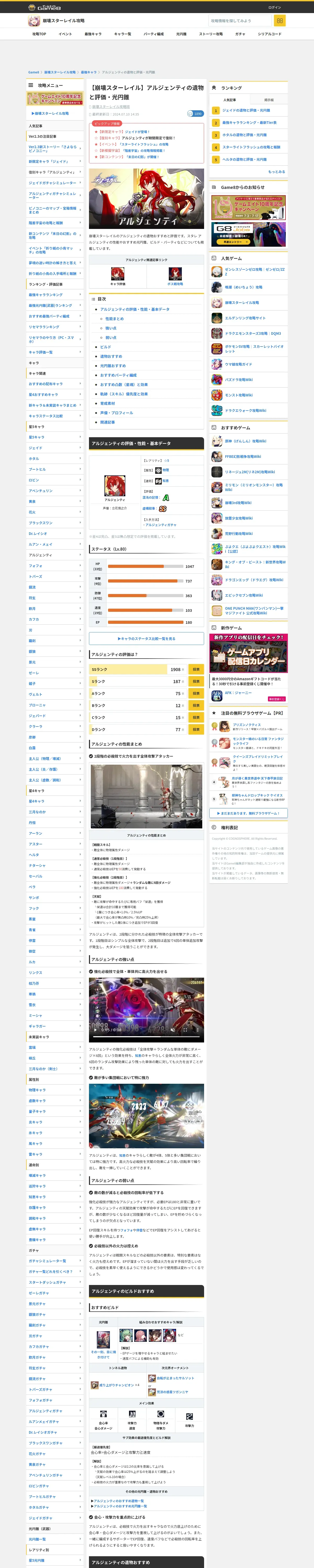Expand sidebar item Dr.レイシオ
Screen dimensions: 314x1568
(x=55, y=534)
